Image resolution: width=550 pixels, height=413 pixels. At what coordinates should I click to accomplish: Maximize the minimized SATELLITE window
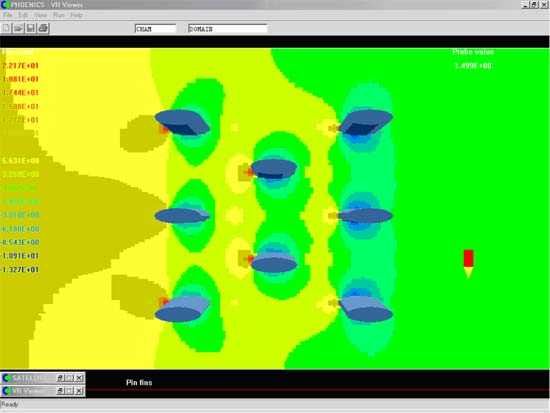click(69, 378)
